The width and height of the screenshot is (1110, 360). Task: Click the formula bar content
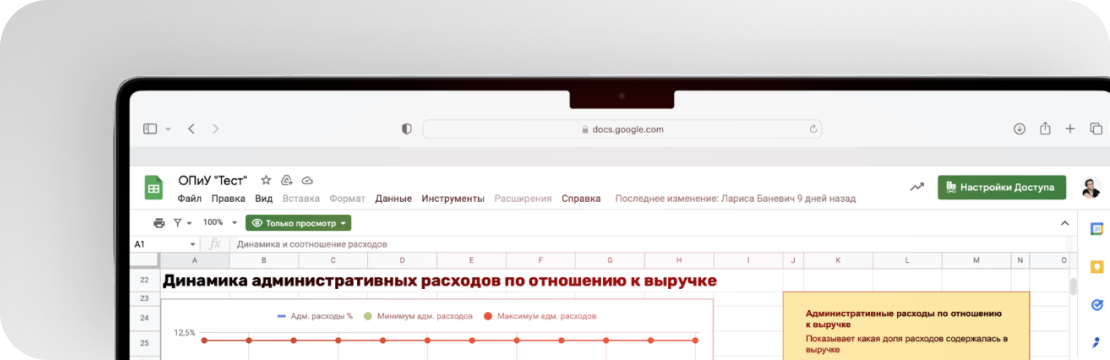pos(311,244)
